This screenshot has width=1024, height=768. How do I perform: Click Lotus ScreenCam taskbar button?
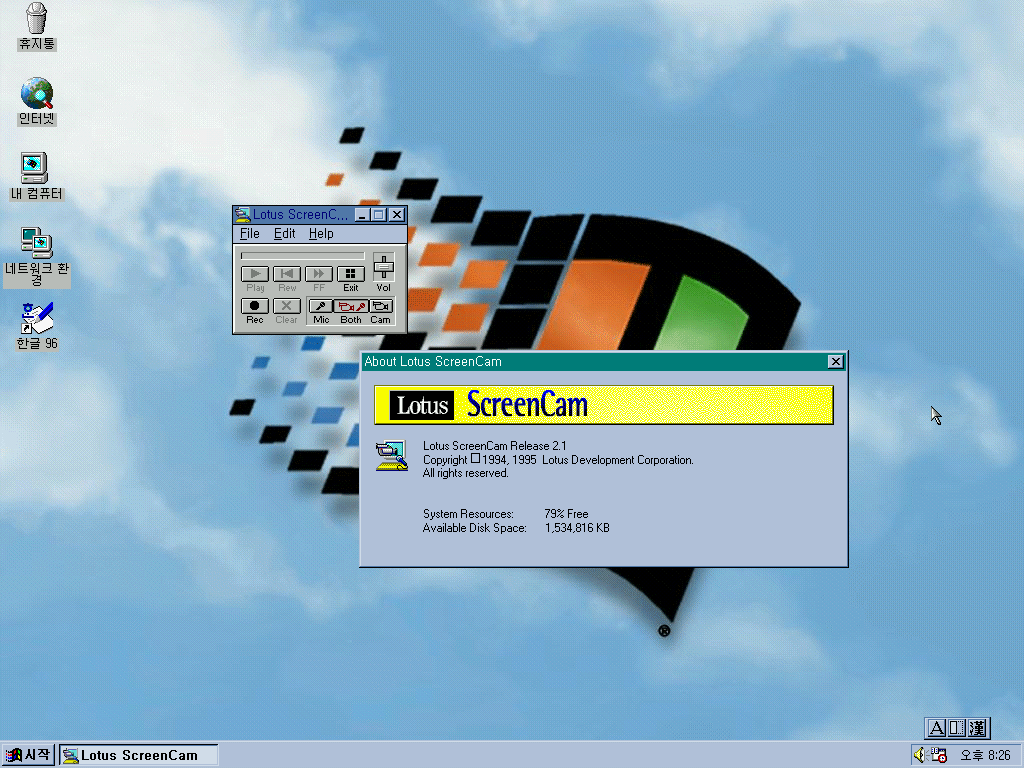[138, 756]
